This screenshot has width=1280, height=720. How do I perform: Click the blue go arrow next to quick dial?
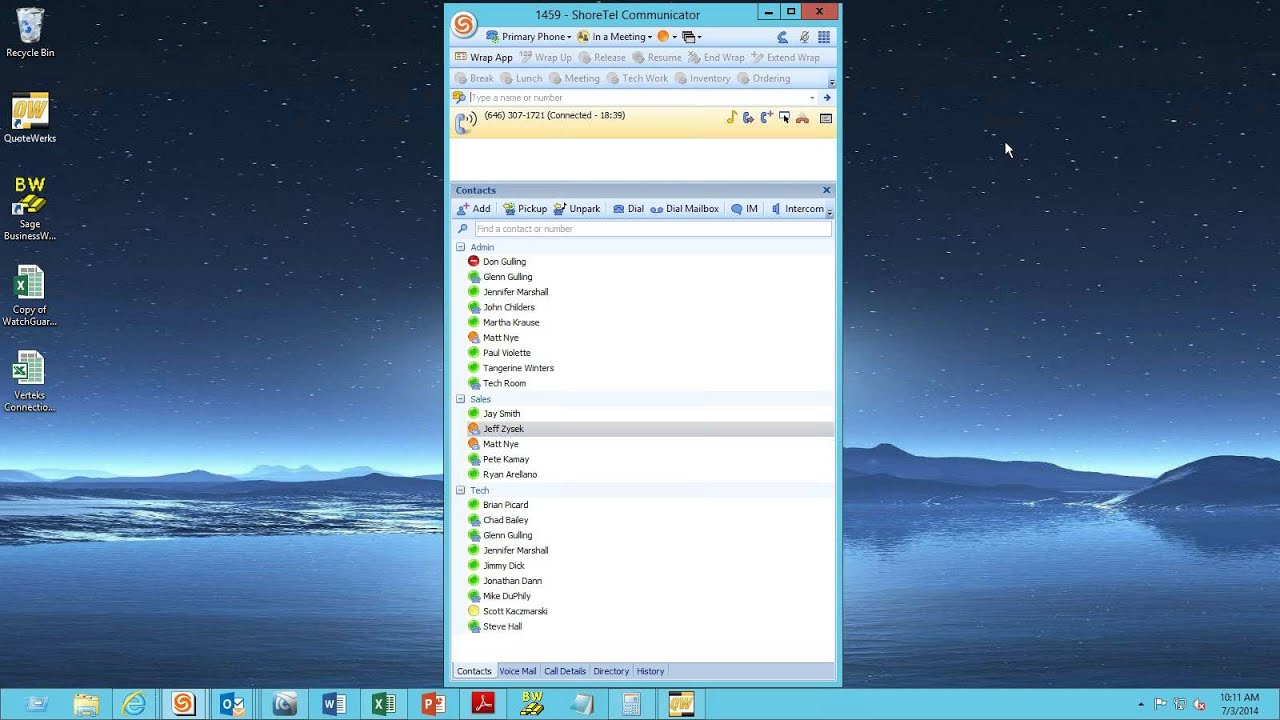click(x=827, y=98)
